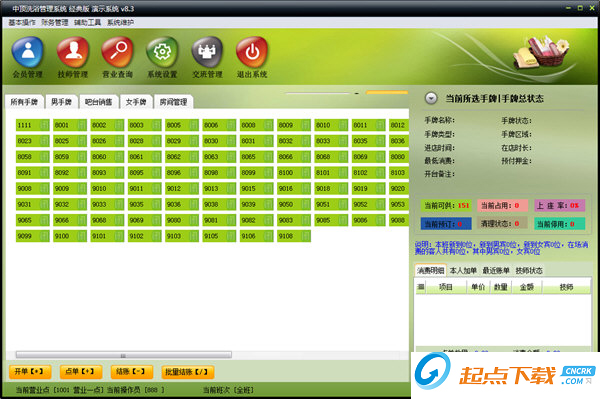The height and width of the screenshot is (399, 600).
Task: Collapse the 当前所选手牌 panel arrow
Action: (431, 98)
